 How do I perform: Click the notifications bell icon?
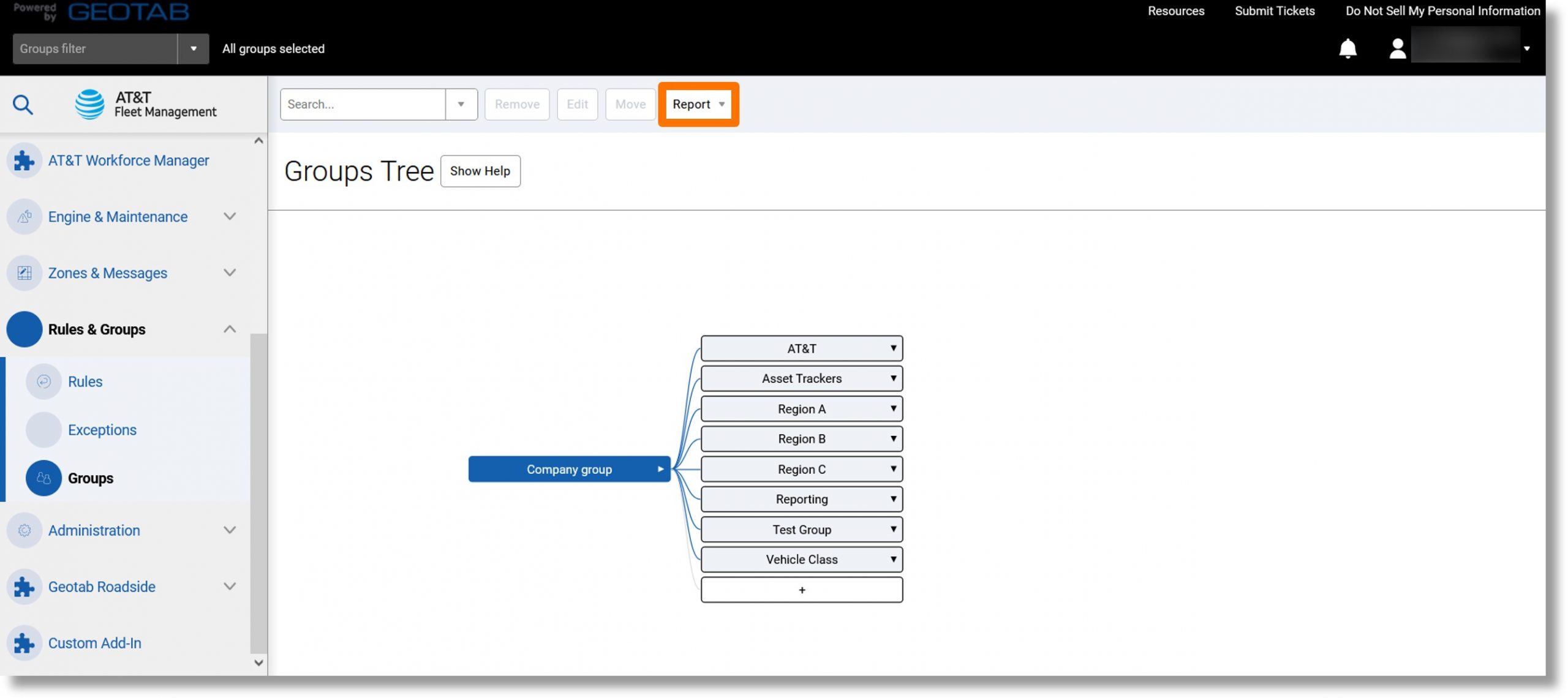click(x=1348, y=48)
